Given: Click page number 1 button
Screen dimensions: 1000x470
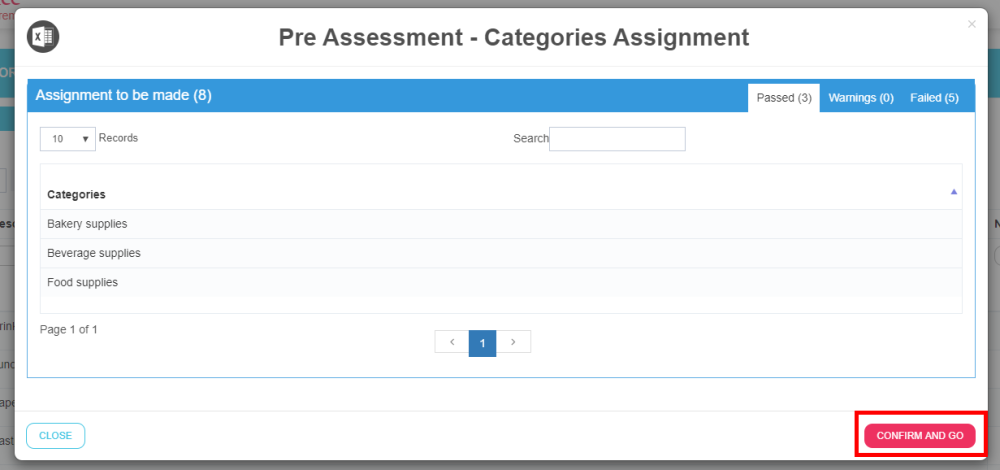Looking at the screenshot, I should [482, 342].
